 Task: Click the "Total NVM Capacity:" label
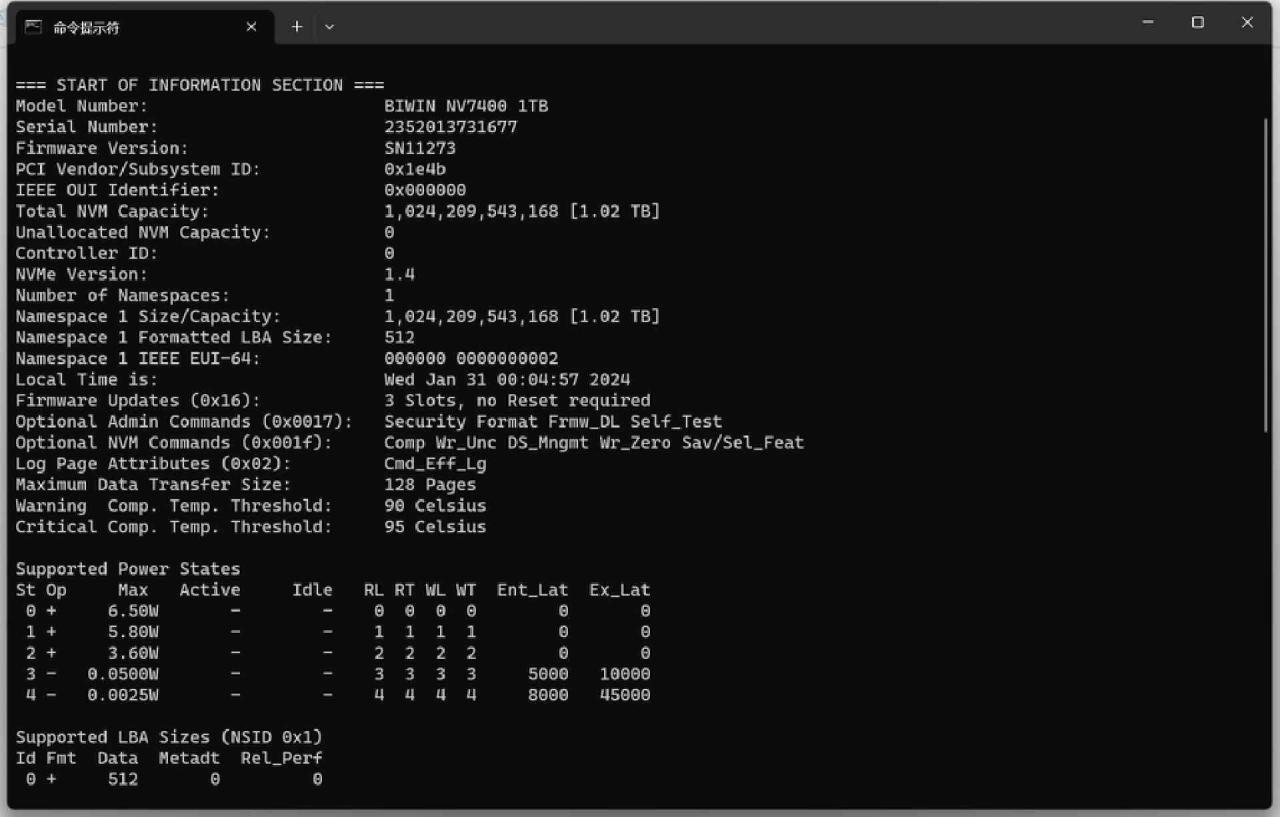pyautogui.click(x=113, y=211)
